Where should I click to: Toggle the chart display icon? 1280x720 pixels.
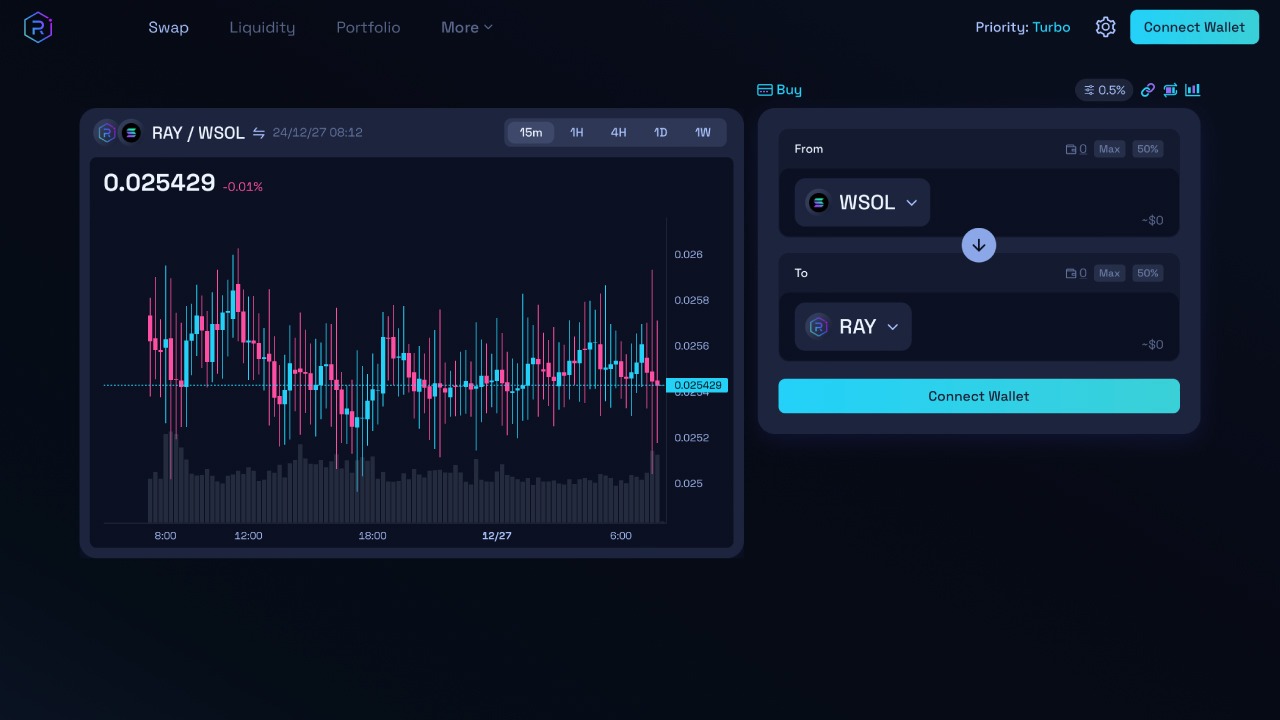pos(1192,90)
